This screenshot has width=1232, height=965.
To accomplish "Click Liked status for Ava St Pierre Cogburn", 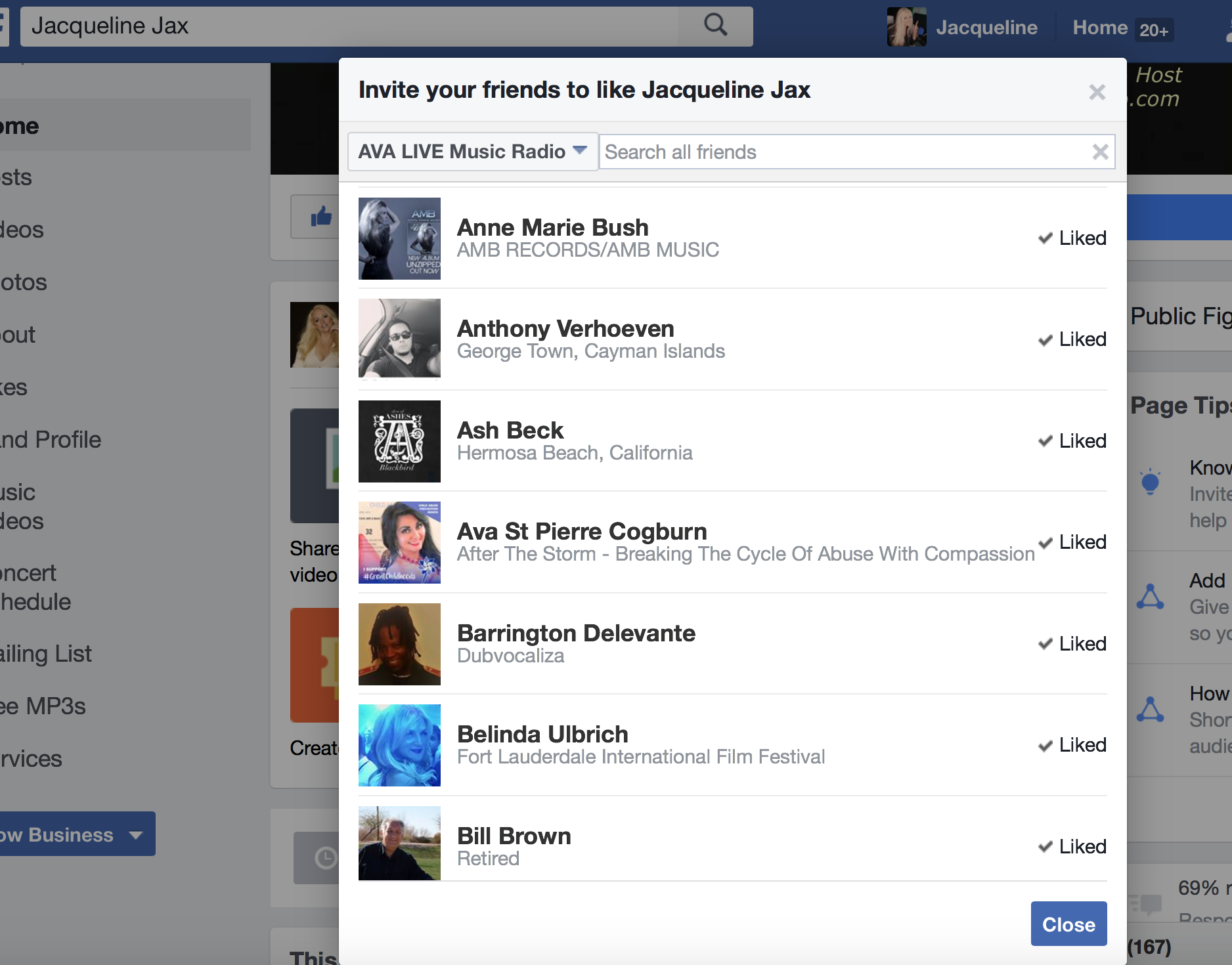I will click(1072, 542).
